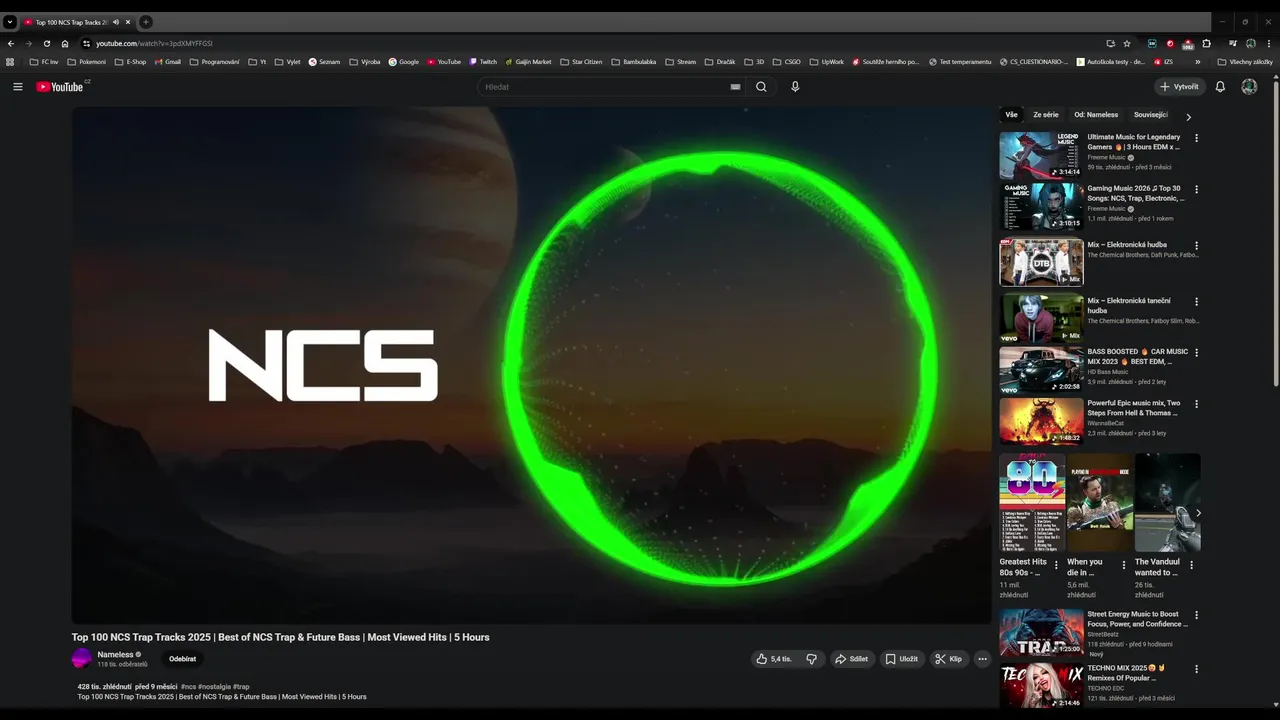Click the search magnifier button
1280x720 pixels.
click(x=761, y=87)
